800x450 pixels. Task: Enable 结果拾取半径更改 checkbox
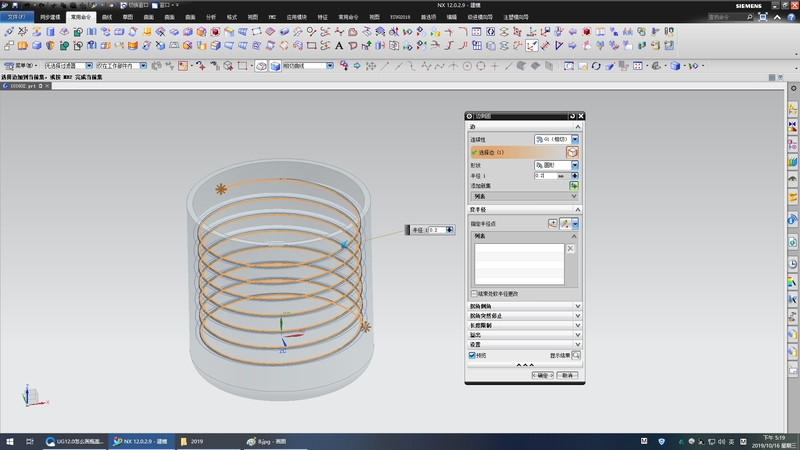click(x=473, y=293)
